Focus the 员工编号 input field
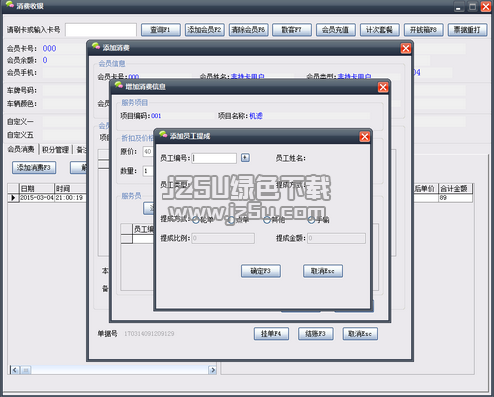This screenshot has height=397, width=494. [214, 158]
